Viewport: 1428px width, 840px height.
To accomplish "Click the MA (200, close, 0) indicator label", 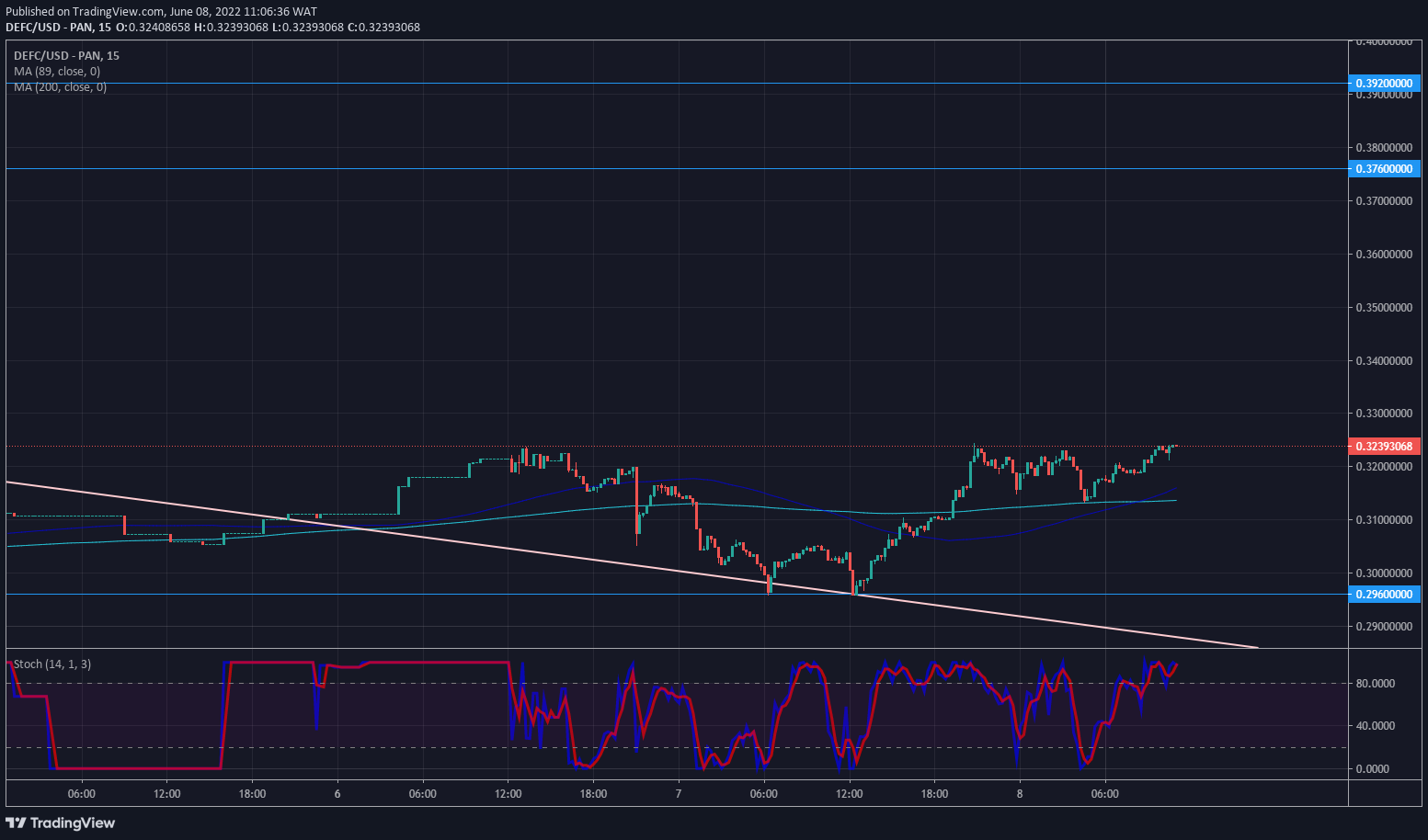I will click(60, 87).
